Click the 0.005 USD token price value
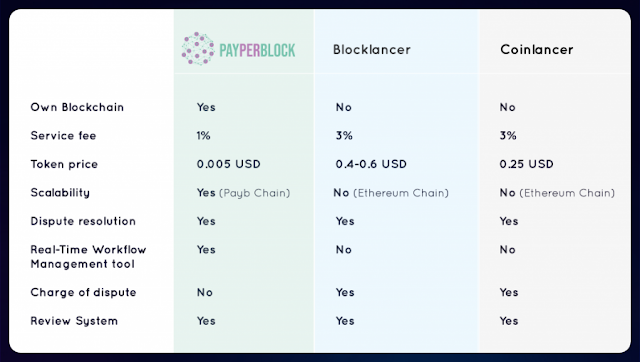The width and height of the screenshot is (640, 362). coord(229,164)
